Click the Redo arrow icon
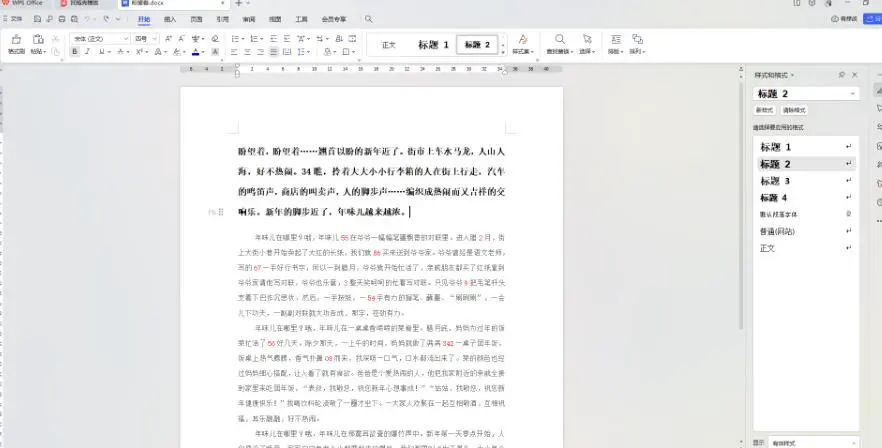The image size is (882, 448). (106, 19)
